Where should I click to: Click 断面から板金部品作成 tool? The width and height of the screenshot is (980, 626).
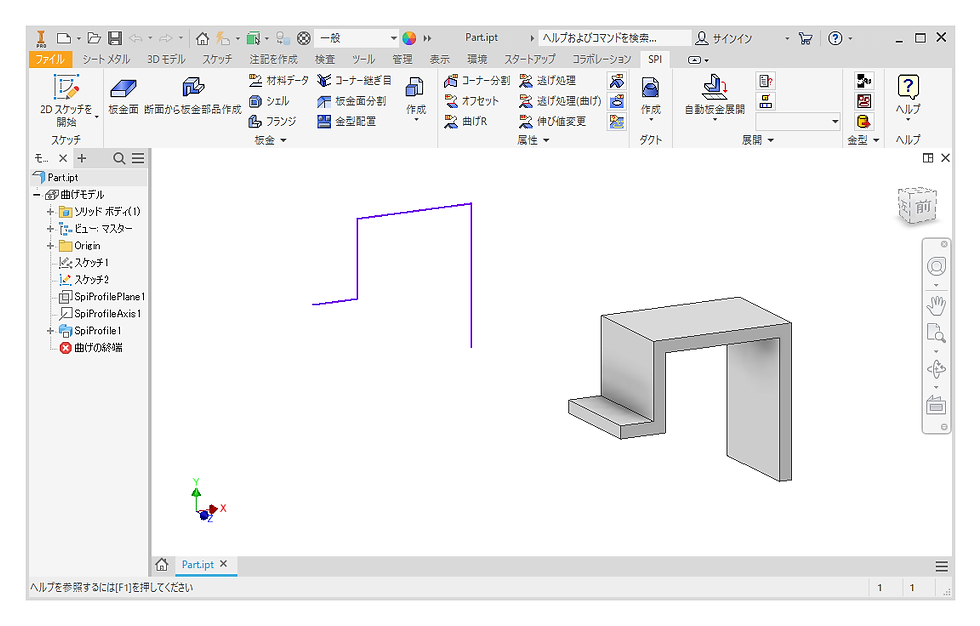(192, 95)
